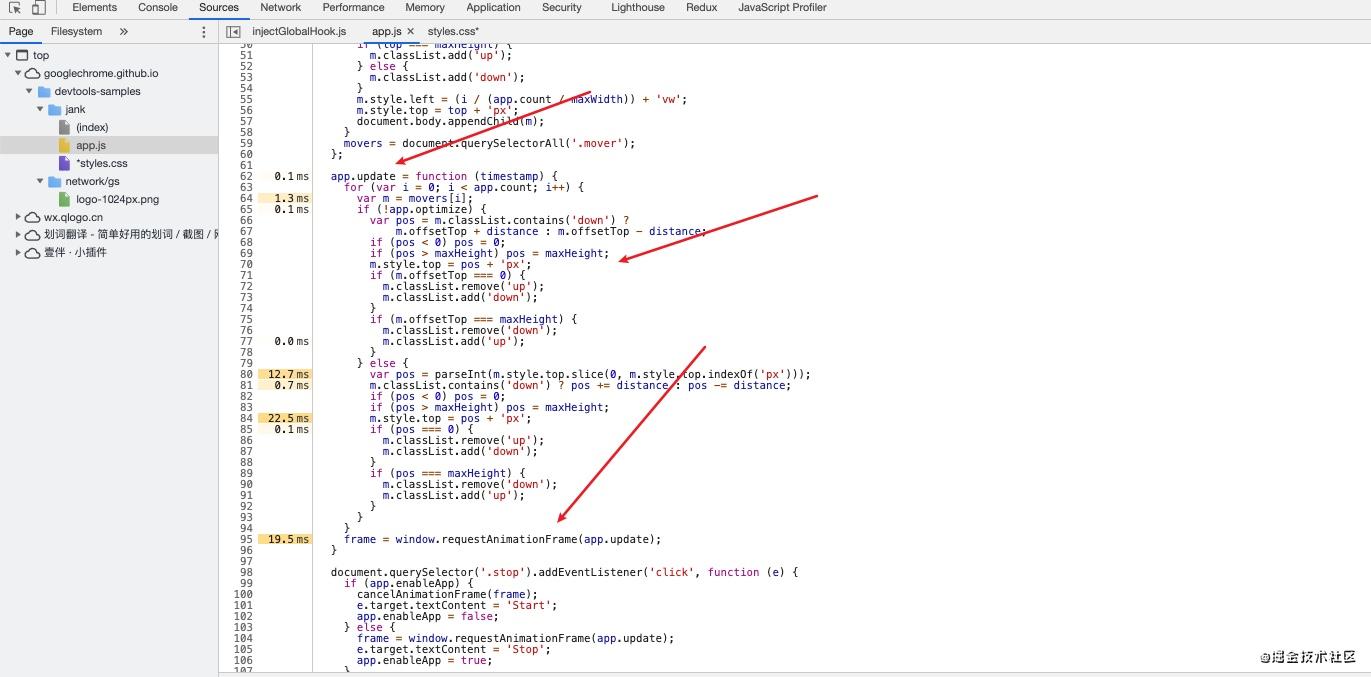The width and height of the screenshot is (1371, 677).
Task: Click the 1.3 ms timing marker
Action: (287, 199)
